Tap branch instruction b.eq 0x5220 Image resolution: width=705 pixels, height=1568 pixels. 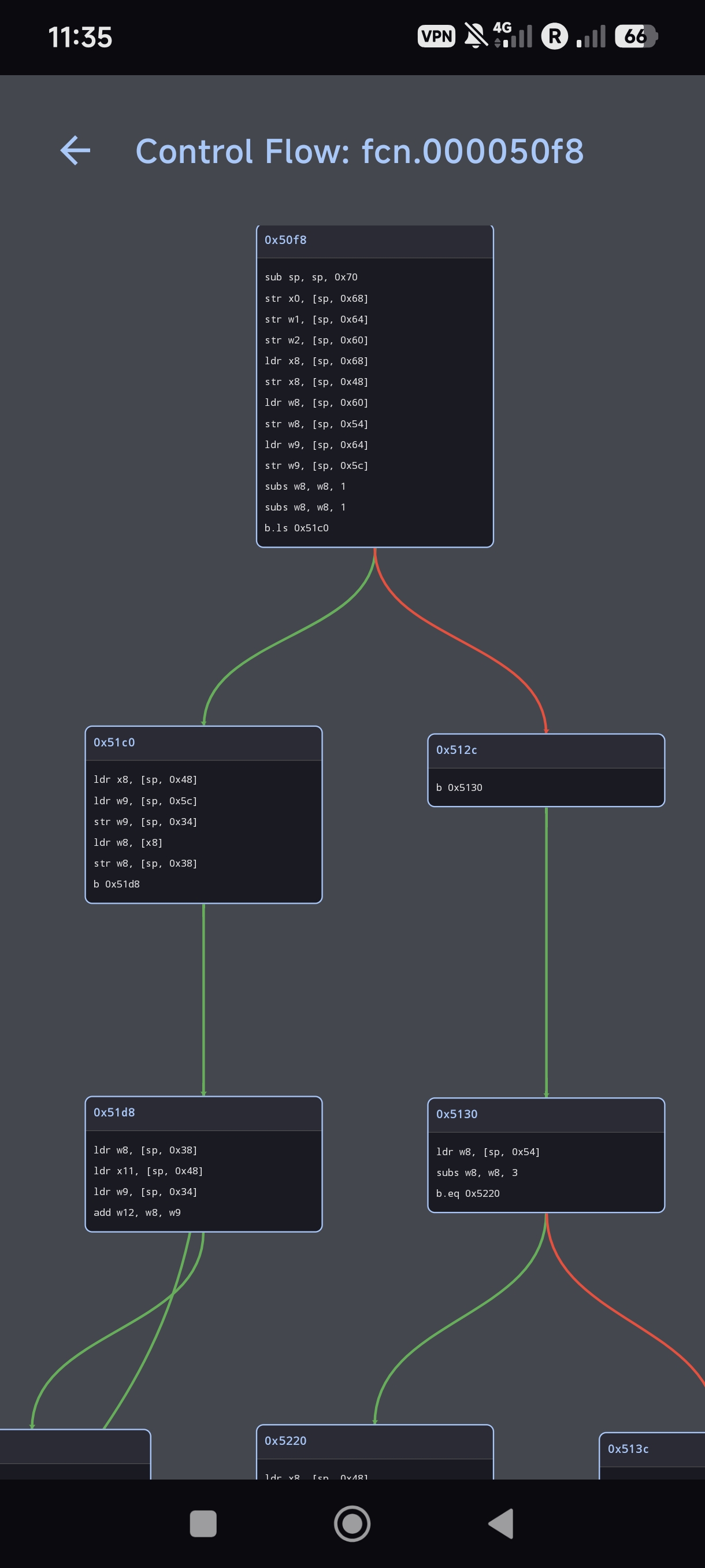467,1193
